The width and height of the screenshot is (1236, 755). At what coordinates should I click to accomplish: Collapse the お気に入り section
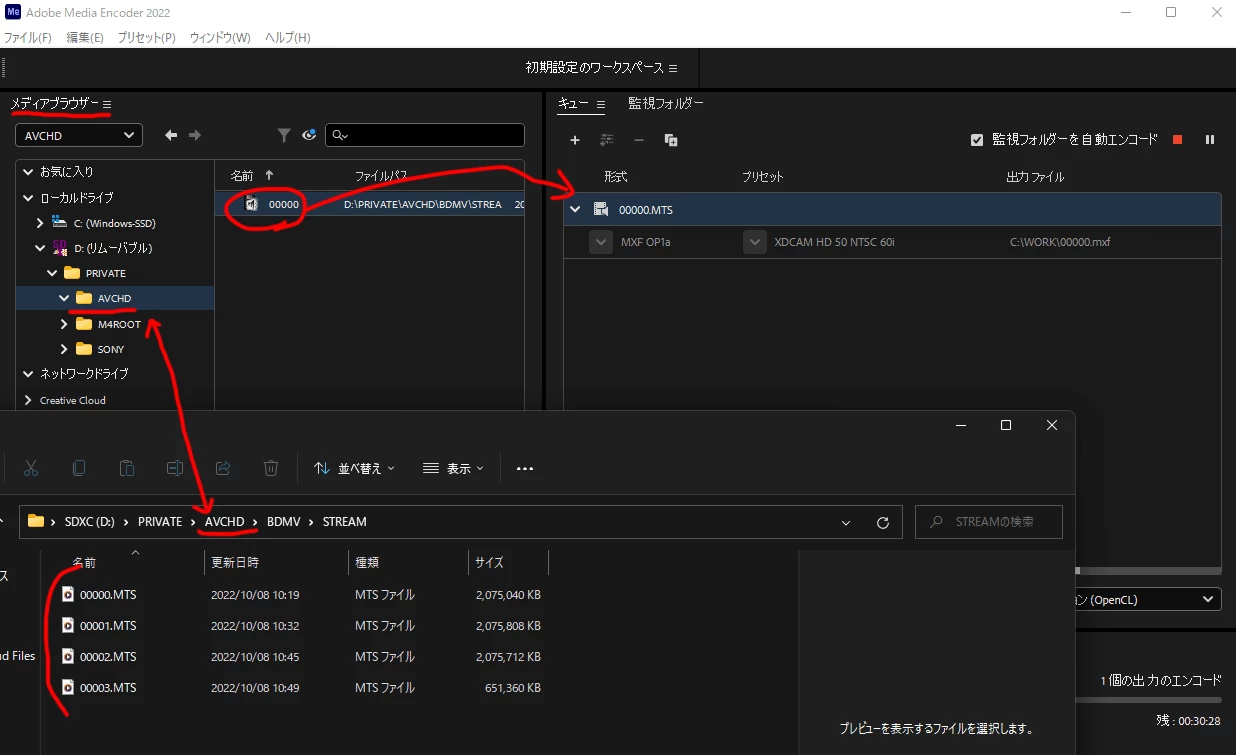click(28, 172)
